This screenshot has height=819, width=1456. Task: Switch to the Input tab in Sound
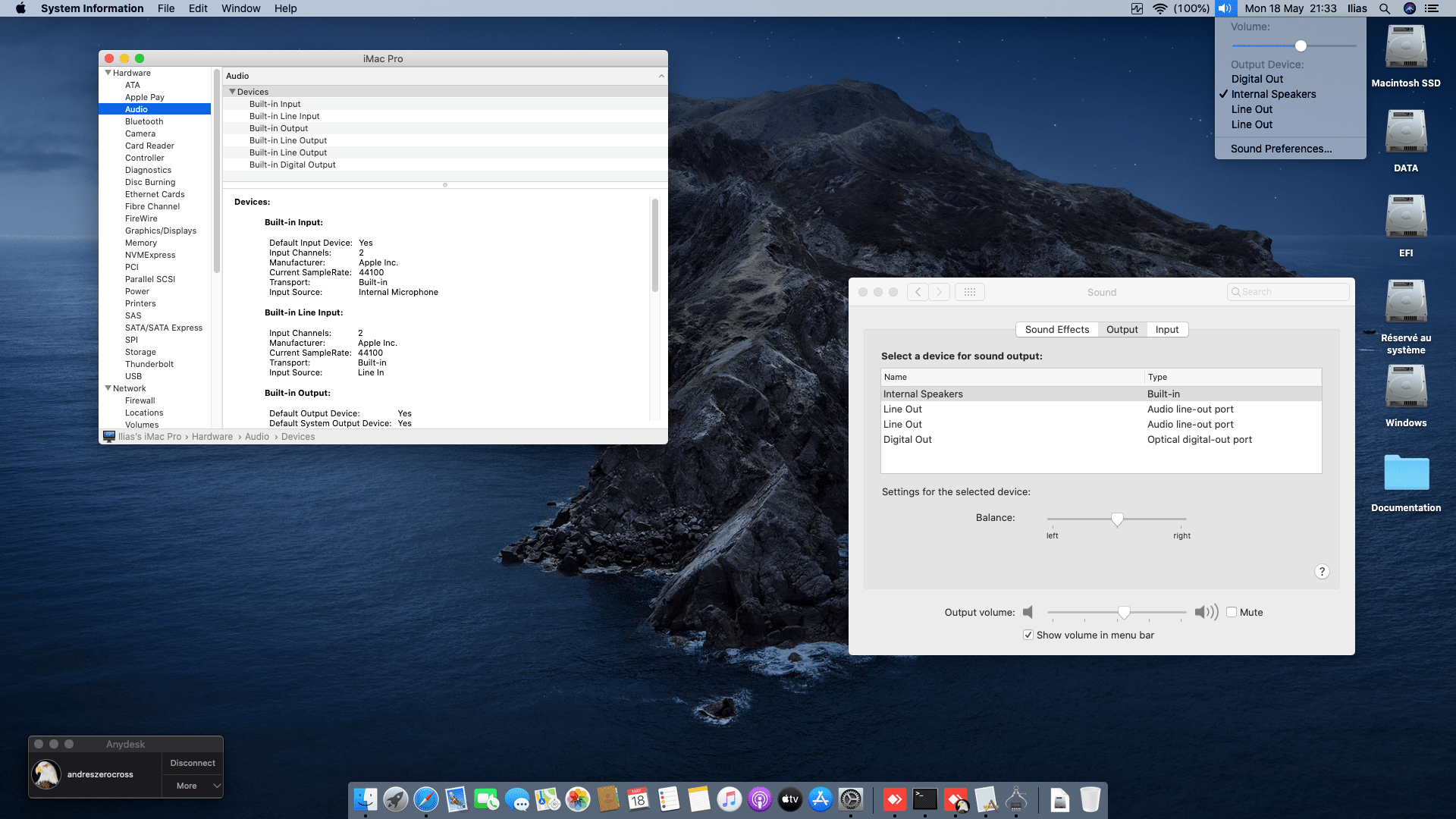click(x=1167, y=329)
